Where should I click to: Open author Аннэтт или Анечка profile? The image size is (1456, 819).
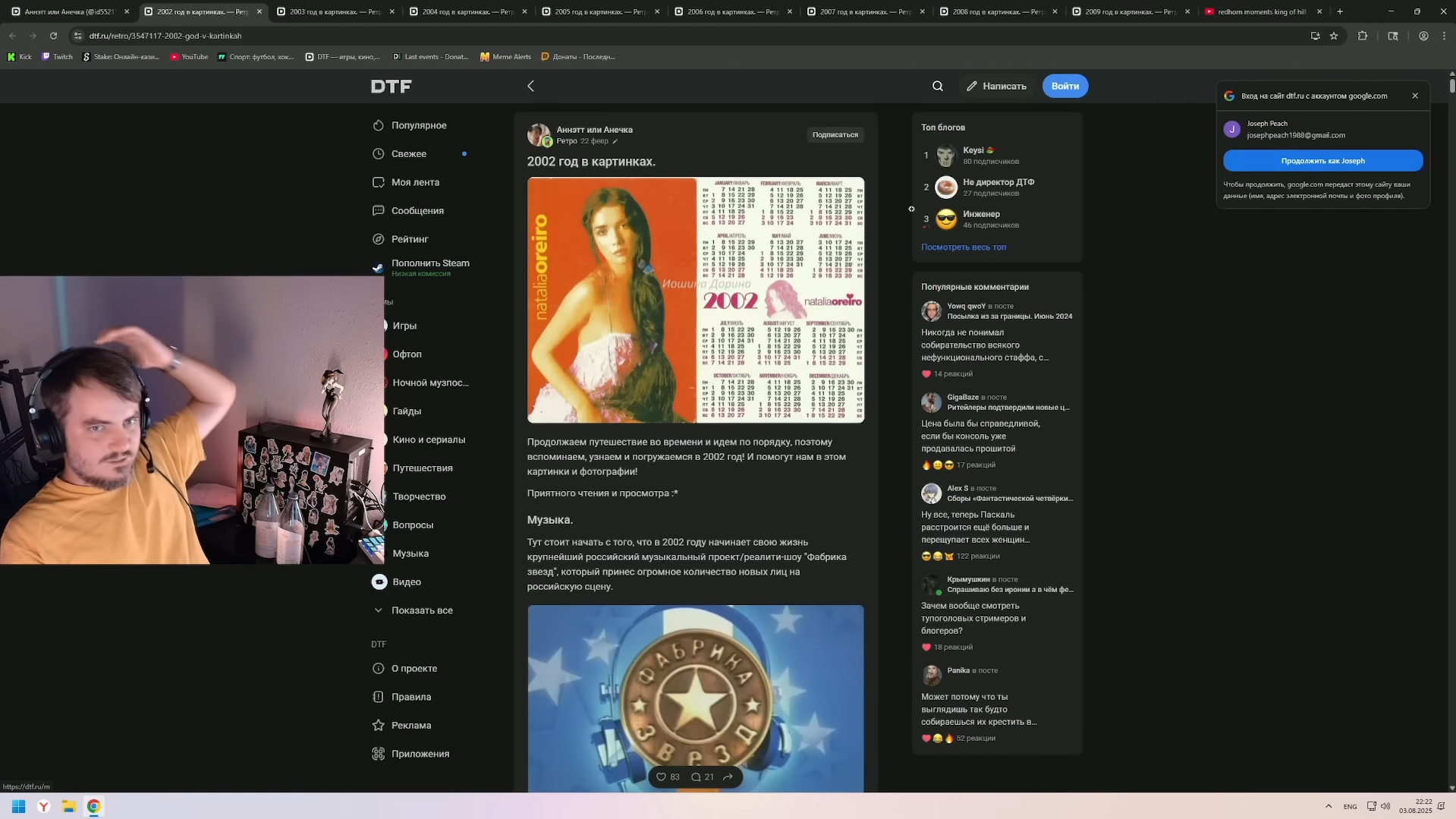click(594, 130)
